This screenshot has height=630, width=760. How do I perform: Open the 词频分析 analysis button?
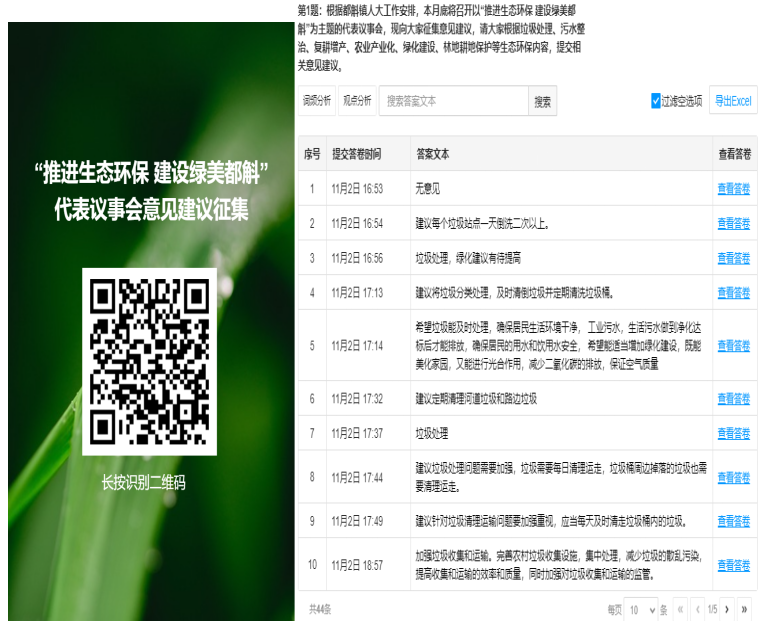[x=317, y=101]
